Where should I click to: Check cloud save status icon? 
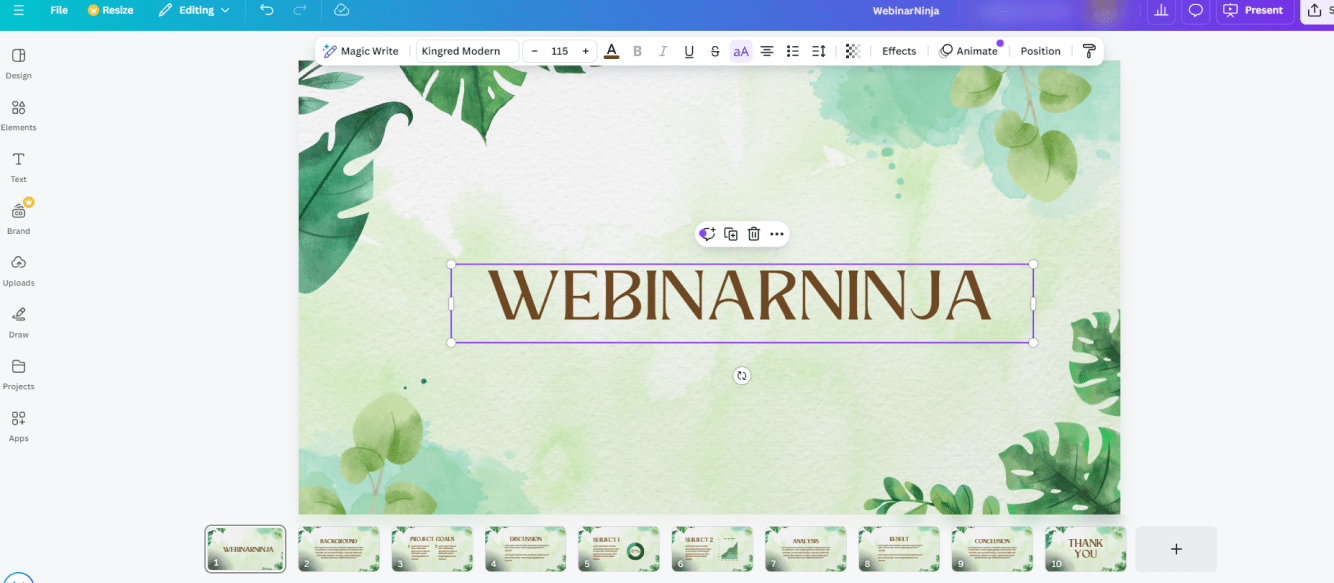click(341, 10)
